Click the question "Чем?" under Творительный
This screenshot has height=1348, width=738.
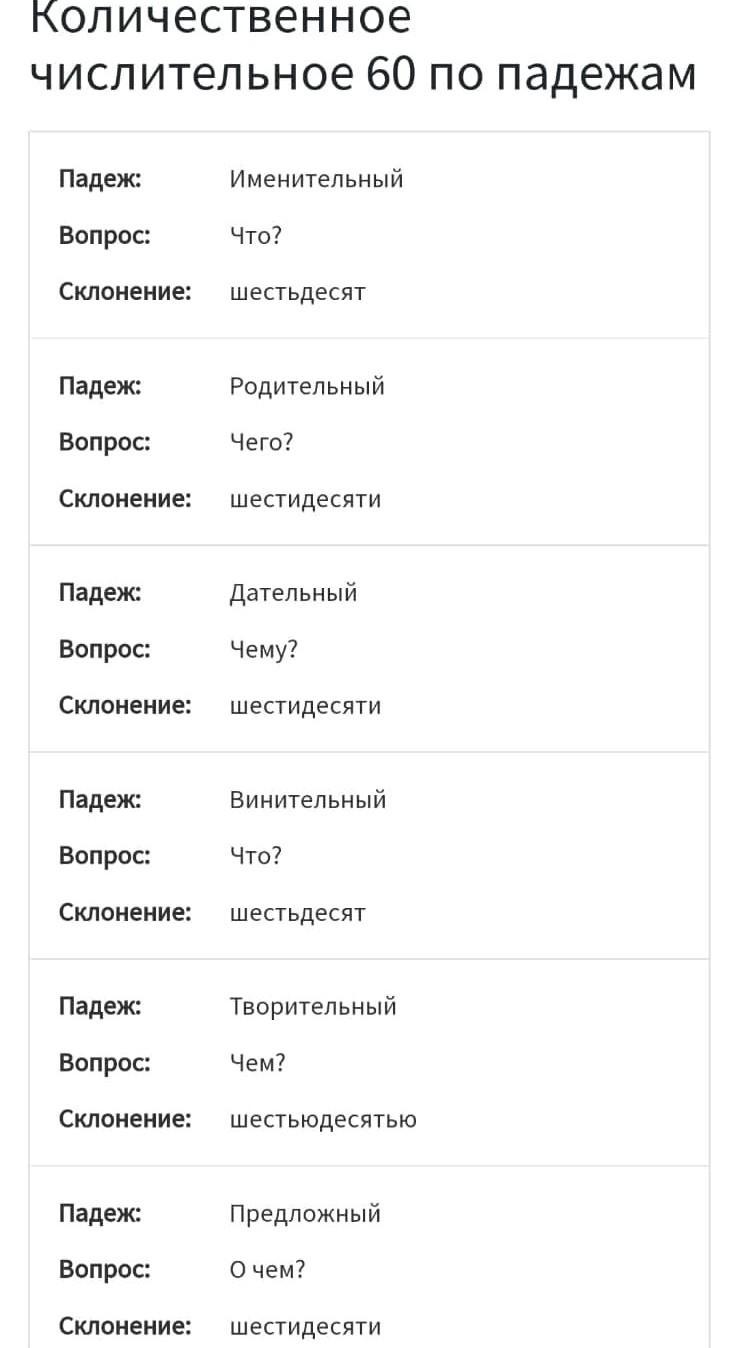pos(257,1063)
